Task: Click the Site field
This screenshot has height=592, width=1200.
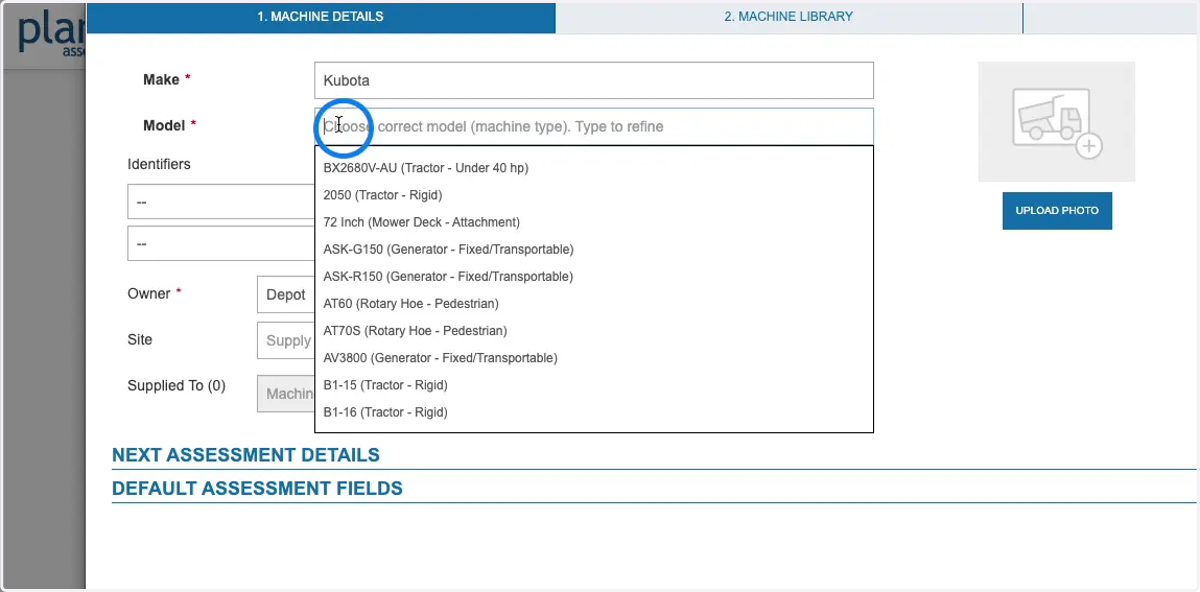Action: 286,340
